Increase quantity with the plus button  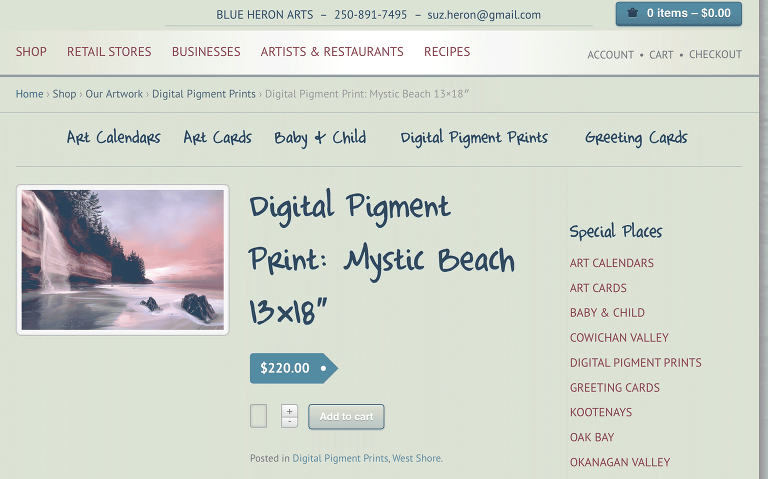pos(289,411)
